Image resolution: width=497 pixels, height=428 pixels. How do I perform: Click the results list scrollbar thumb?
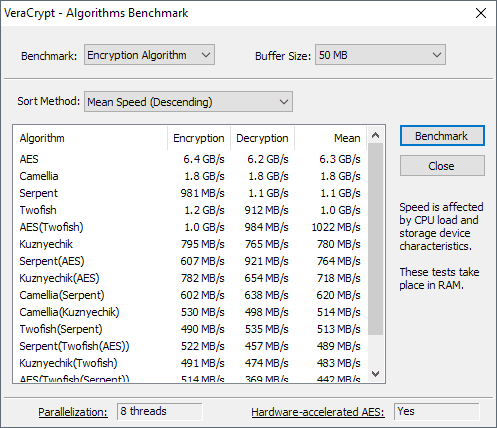click(376, 239)
